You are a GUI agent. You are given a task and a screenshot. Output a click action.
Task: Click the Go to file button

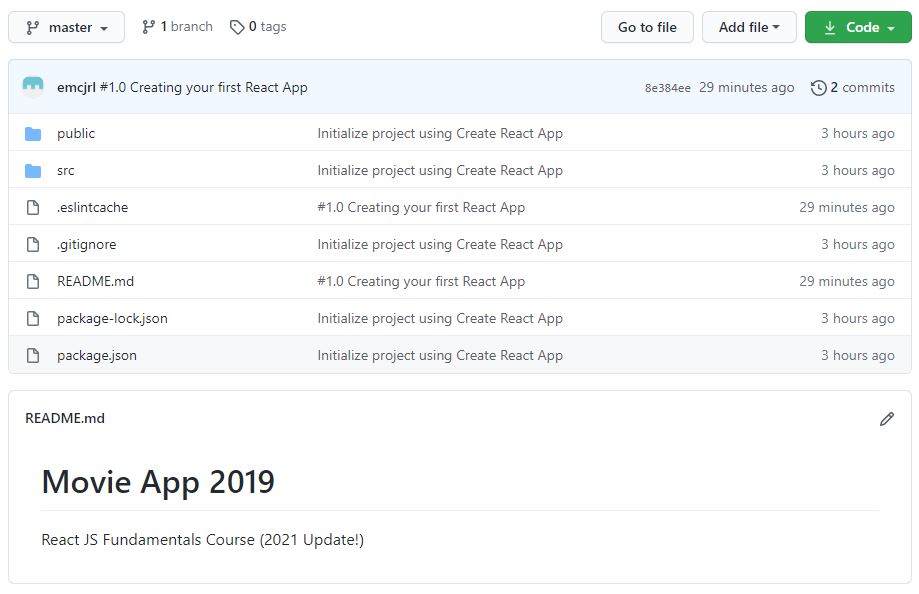tap(647, 28)
